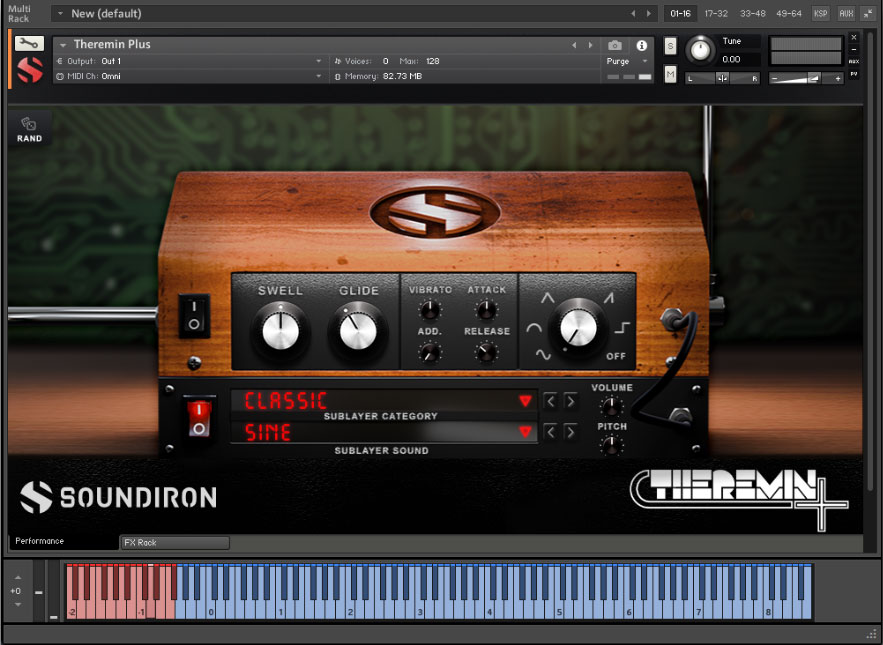Toggle the red sublayer power switch
Image resolution: width=883 pixels, height=645 pixels.
point(199,417)
